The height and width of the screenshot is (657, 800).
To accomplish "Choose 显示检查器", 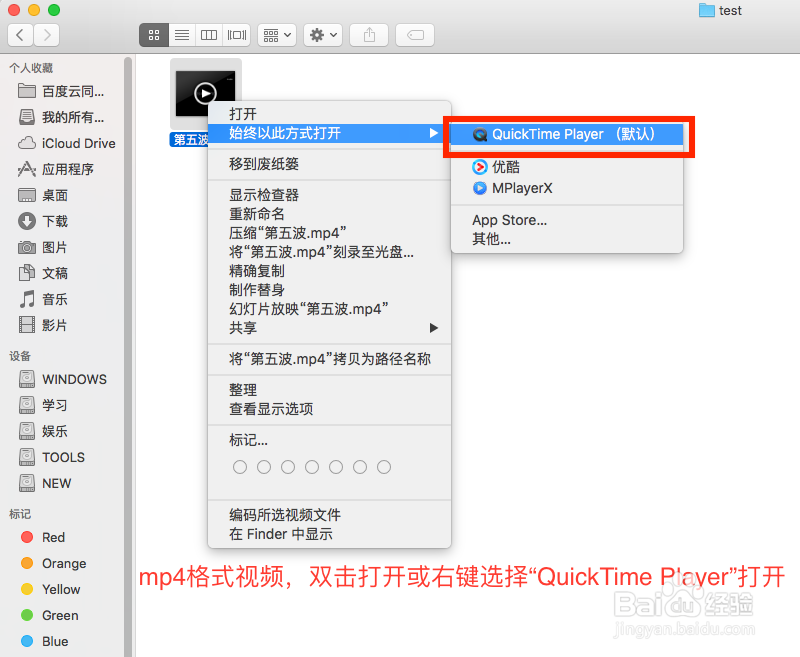I will coord(330,195).
